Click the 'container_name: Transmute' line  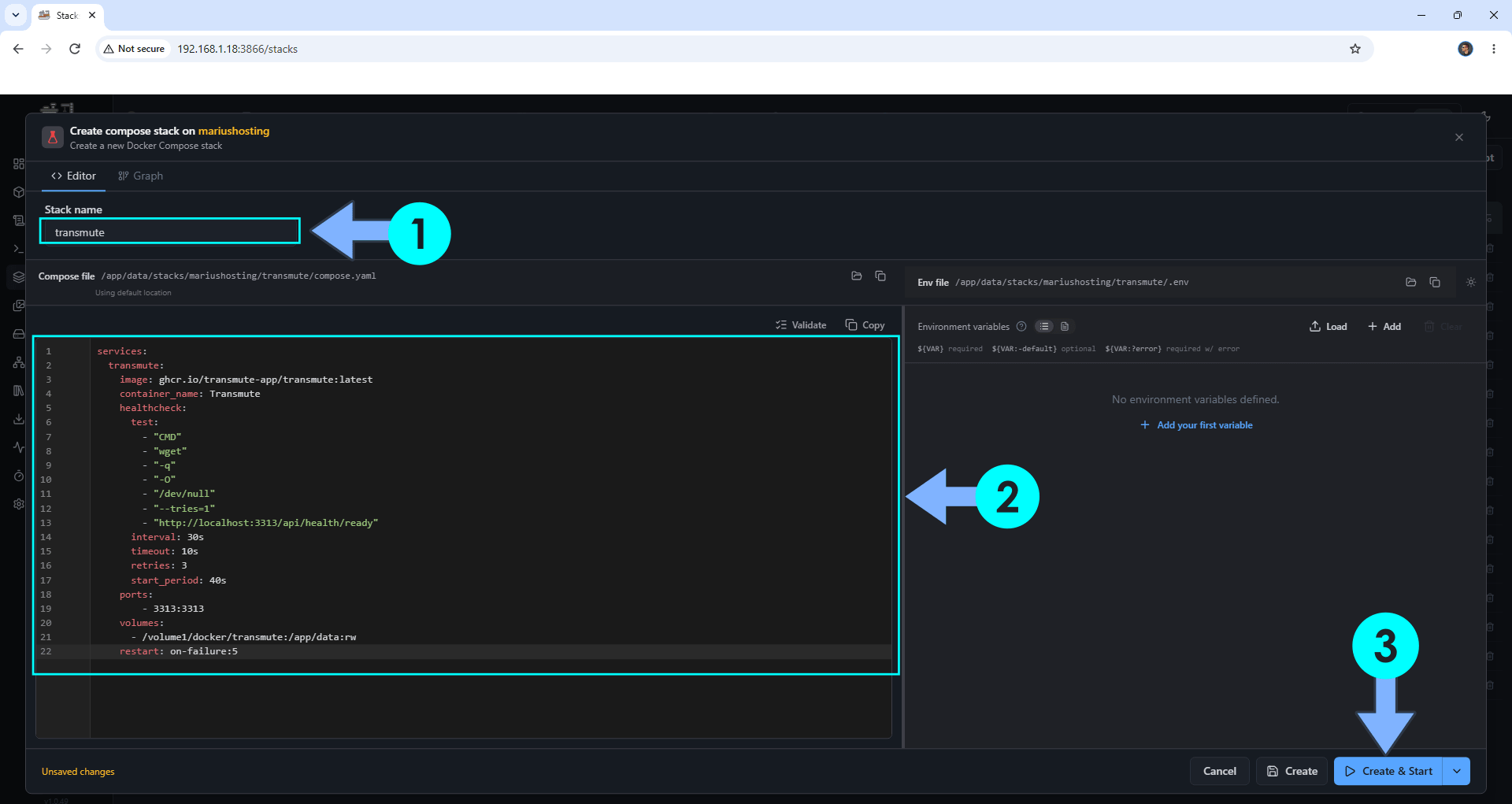click(189, 394)
